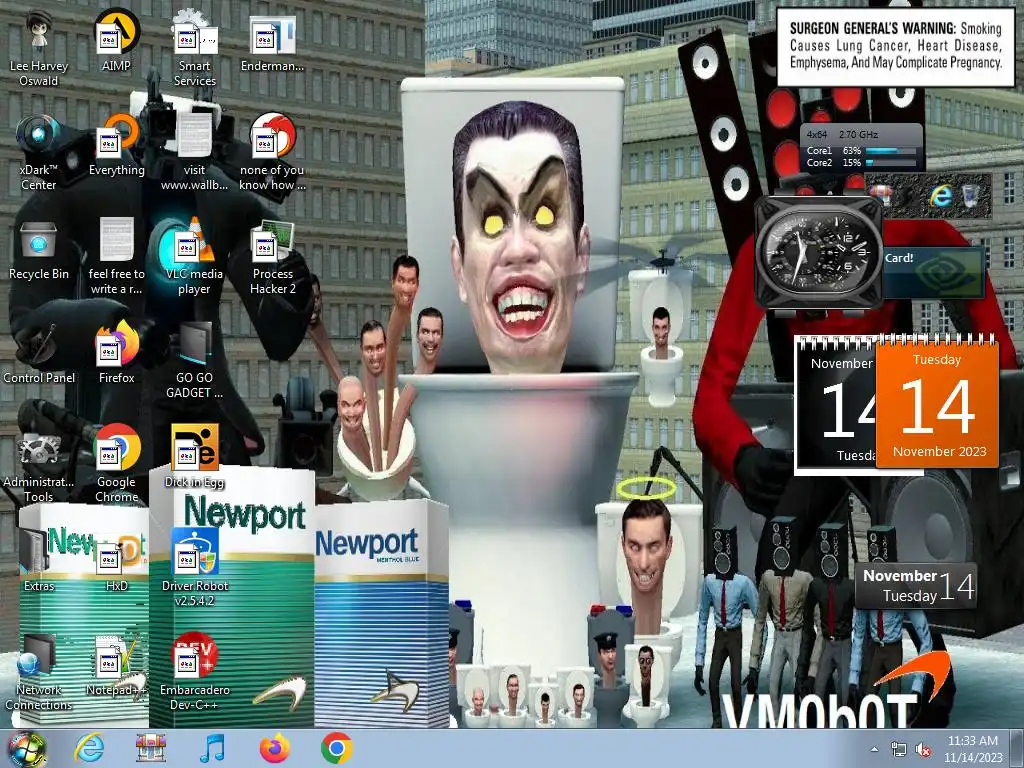Click the analog watch clock gadget
Screen dimensions: 1024x768
818,253
